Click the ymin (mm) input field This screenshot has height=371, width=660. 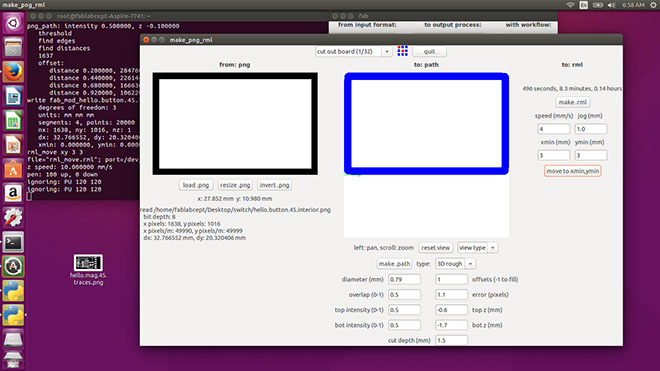[591, 155]
